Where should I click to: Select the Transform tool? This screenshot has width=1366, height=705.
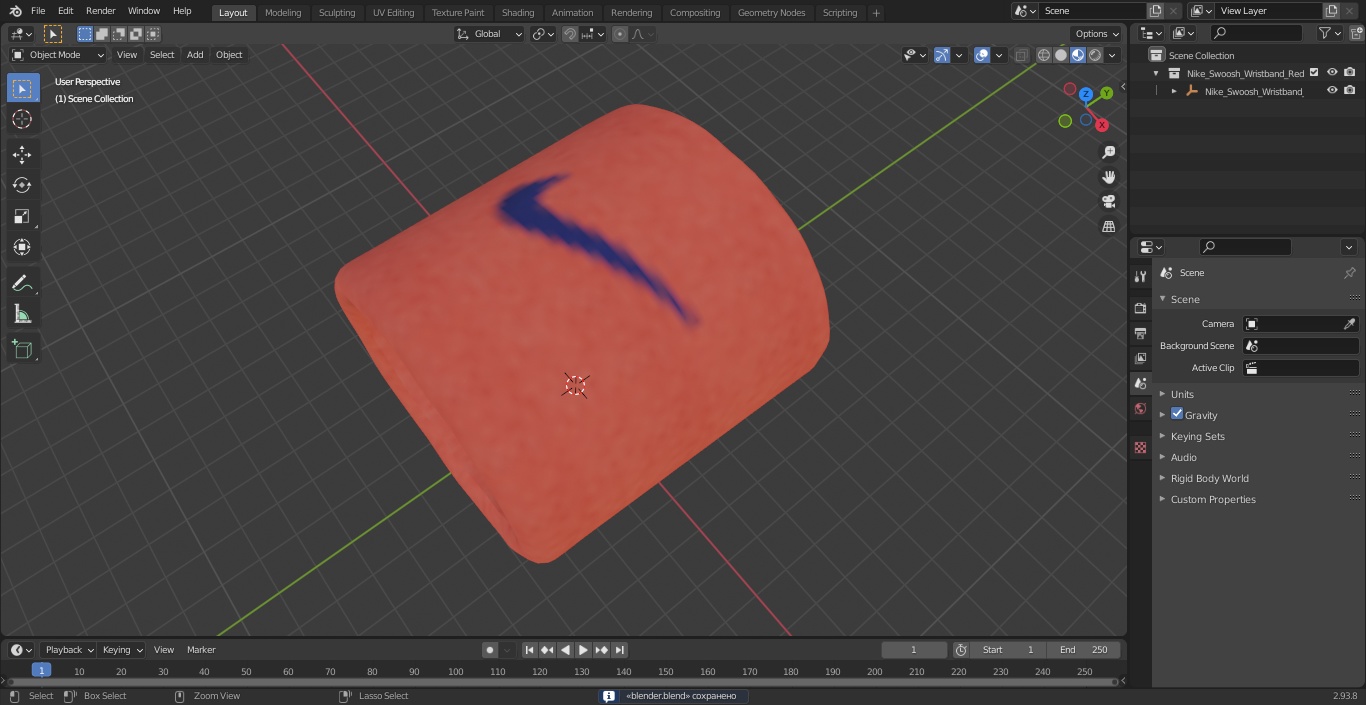[x=22, y=247]
